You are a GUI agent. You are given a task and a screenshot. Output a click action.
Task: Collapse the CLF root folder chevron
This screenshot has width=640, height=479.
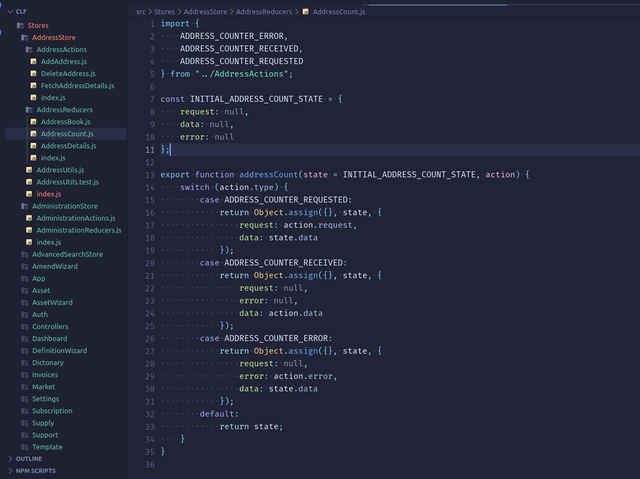pos(9,11)
